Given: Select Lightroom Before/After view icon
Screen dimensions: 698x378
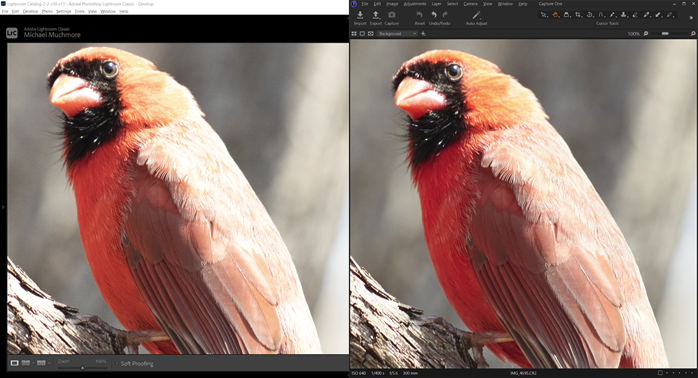Looking at the screenshot, I should coord(26,363).
